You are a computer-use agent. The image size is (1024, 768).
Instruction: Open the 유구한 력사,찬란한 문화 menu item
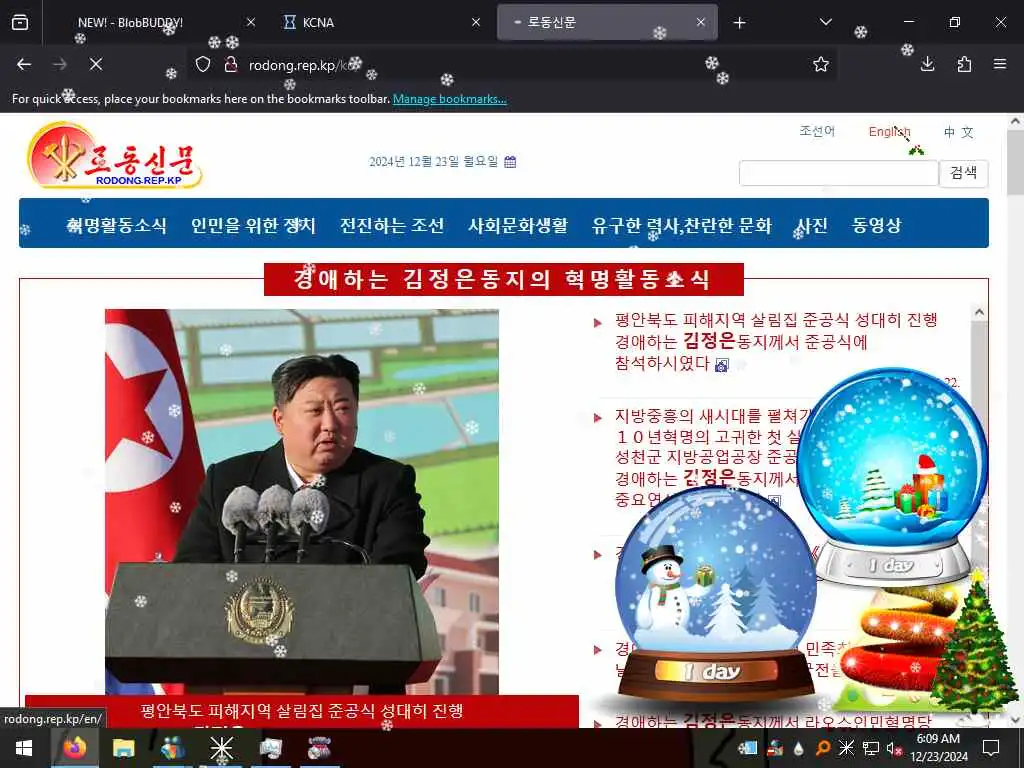pyautogui.click(x=682, y=225)
